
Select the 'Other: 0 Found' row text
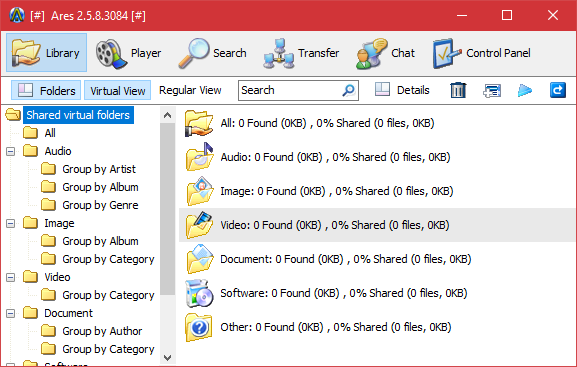(336, 327)
